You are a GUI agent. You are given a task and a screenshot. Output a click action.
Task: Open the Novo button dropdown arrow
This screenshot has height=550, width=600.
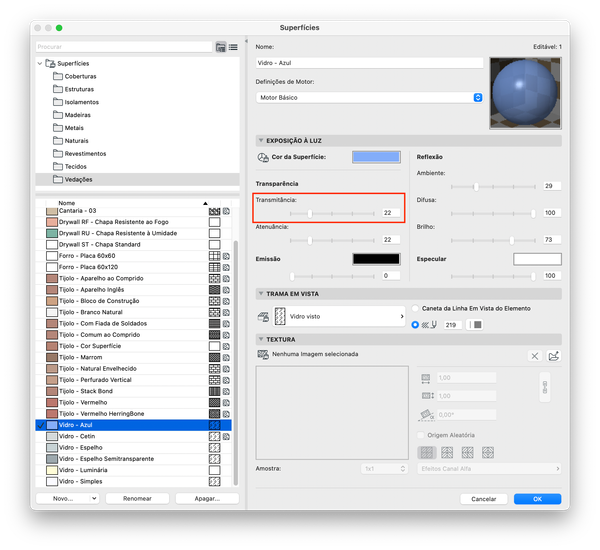94,499
